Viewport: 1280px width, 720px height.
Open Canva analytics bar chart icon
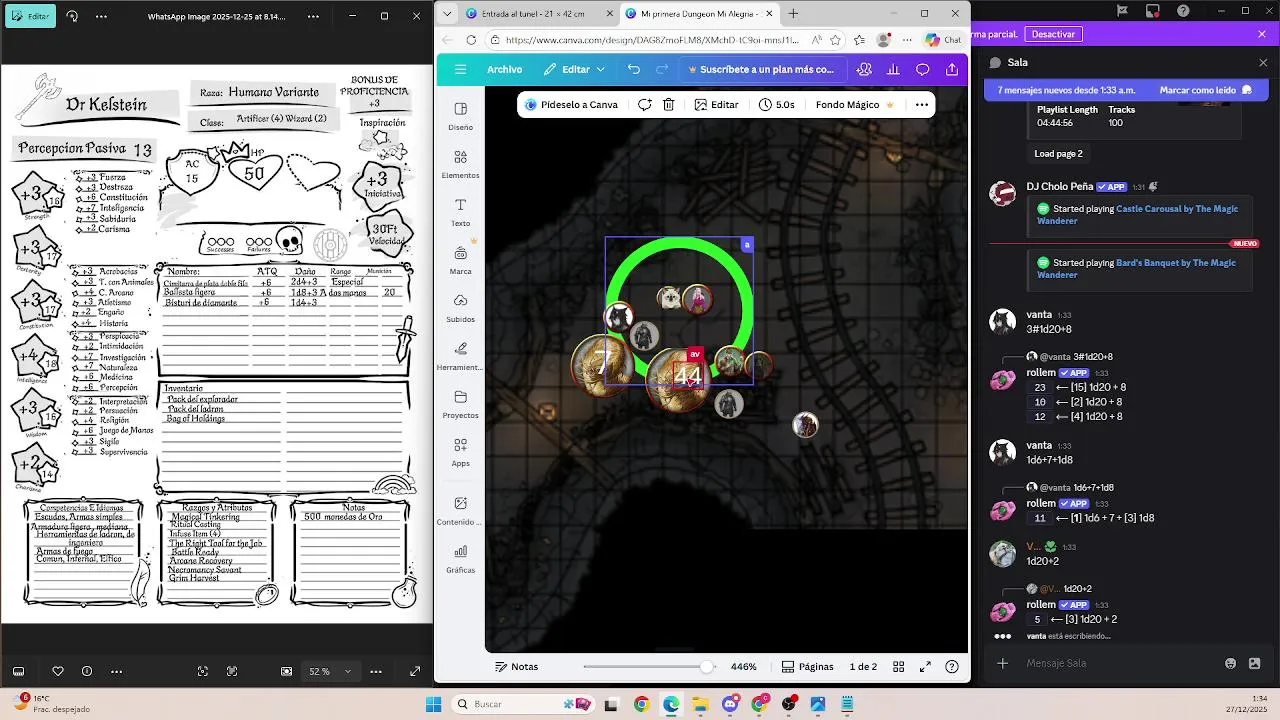893,70
